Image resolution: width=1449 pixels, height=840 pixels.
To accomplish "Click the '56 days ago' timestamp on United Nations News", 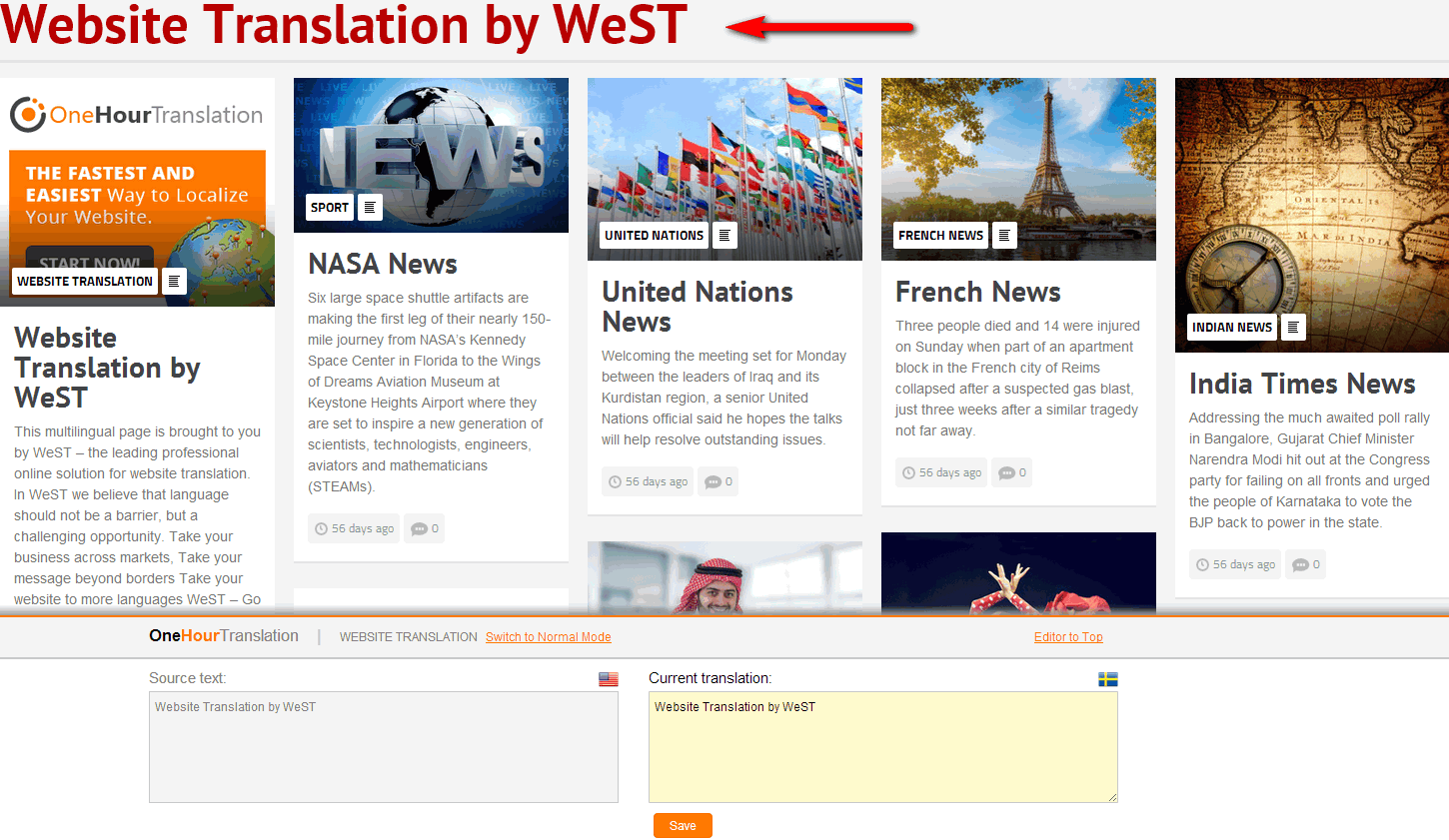I will tap(648, 481).
